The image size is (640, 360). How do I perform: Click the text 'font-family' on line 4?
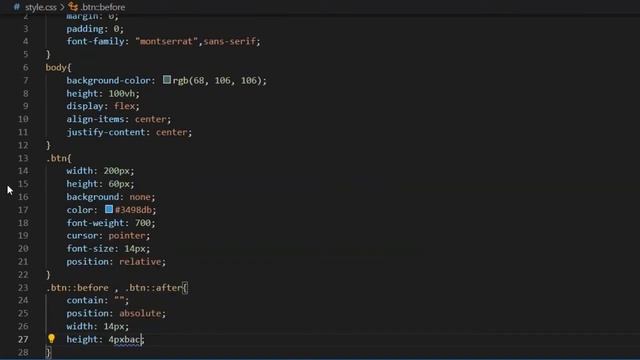(96, 41)
